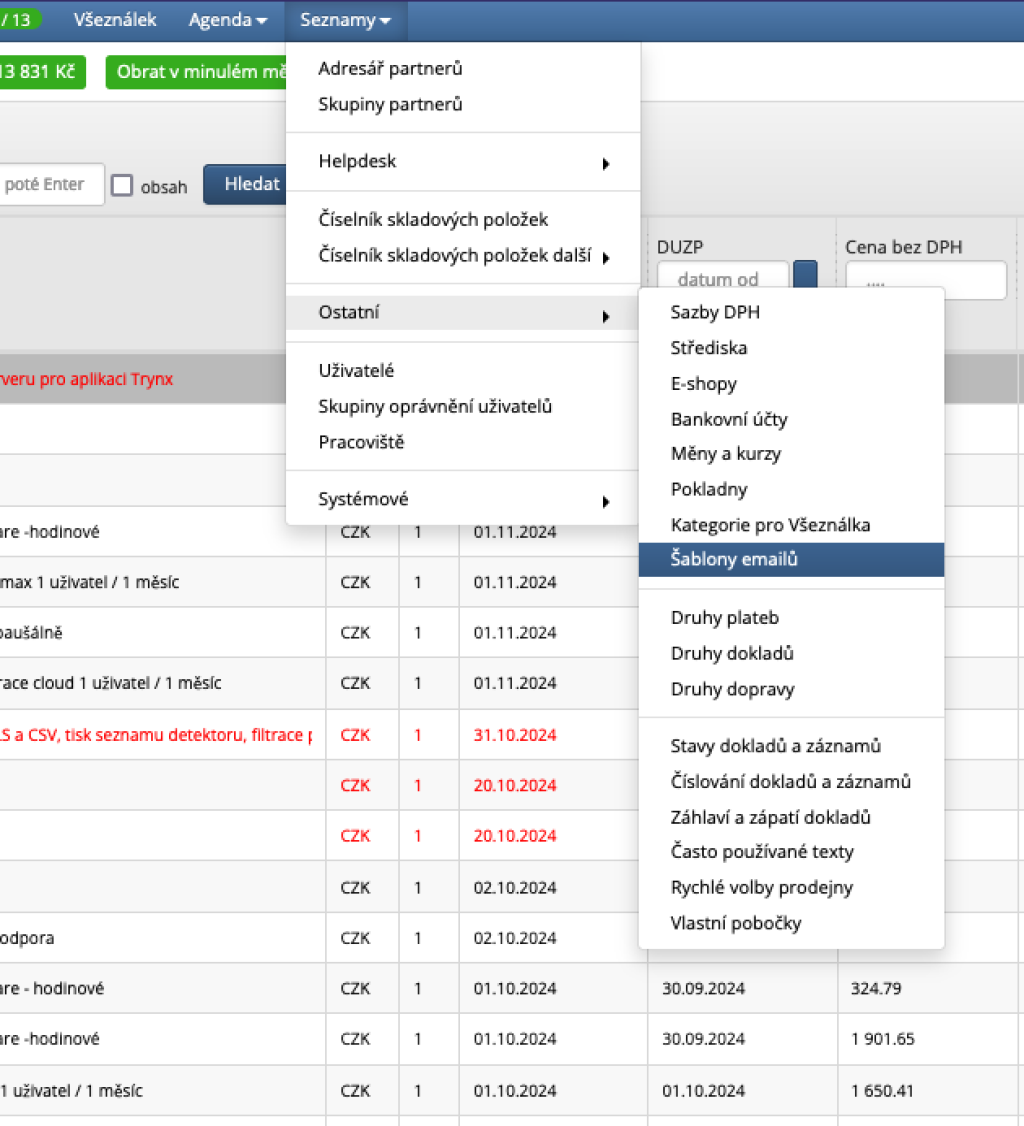Screen dimensions: 1024x1126
Task: Click the green Obrat v minulém měsíci button
Action: click(x=196, y=73)
